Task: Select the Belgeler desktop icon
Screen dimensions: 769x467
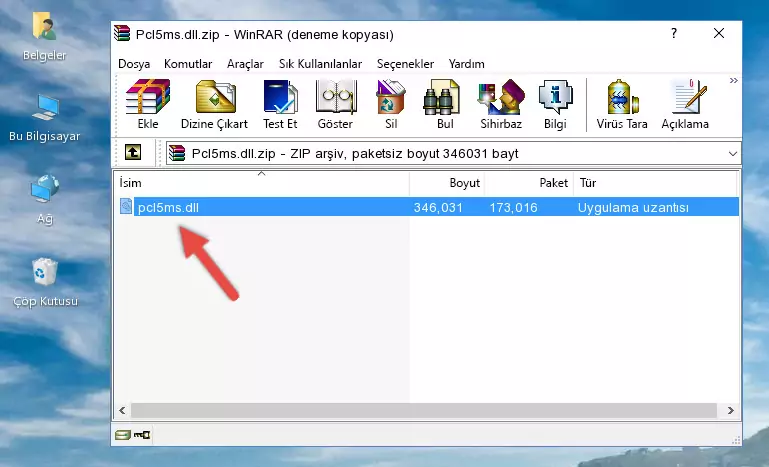Action: [x=44, y=37]
